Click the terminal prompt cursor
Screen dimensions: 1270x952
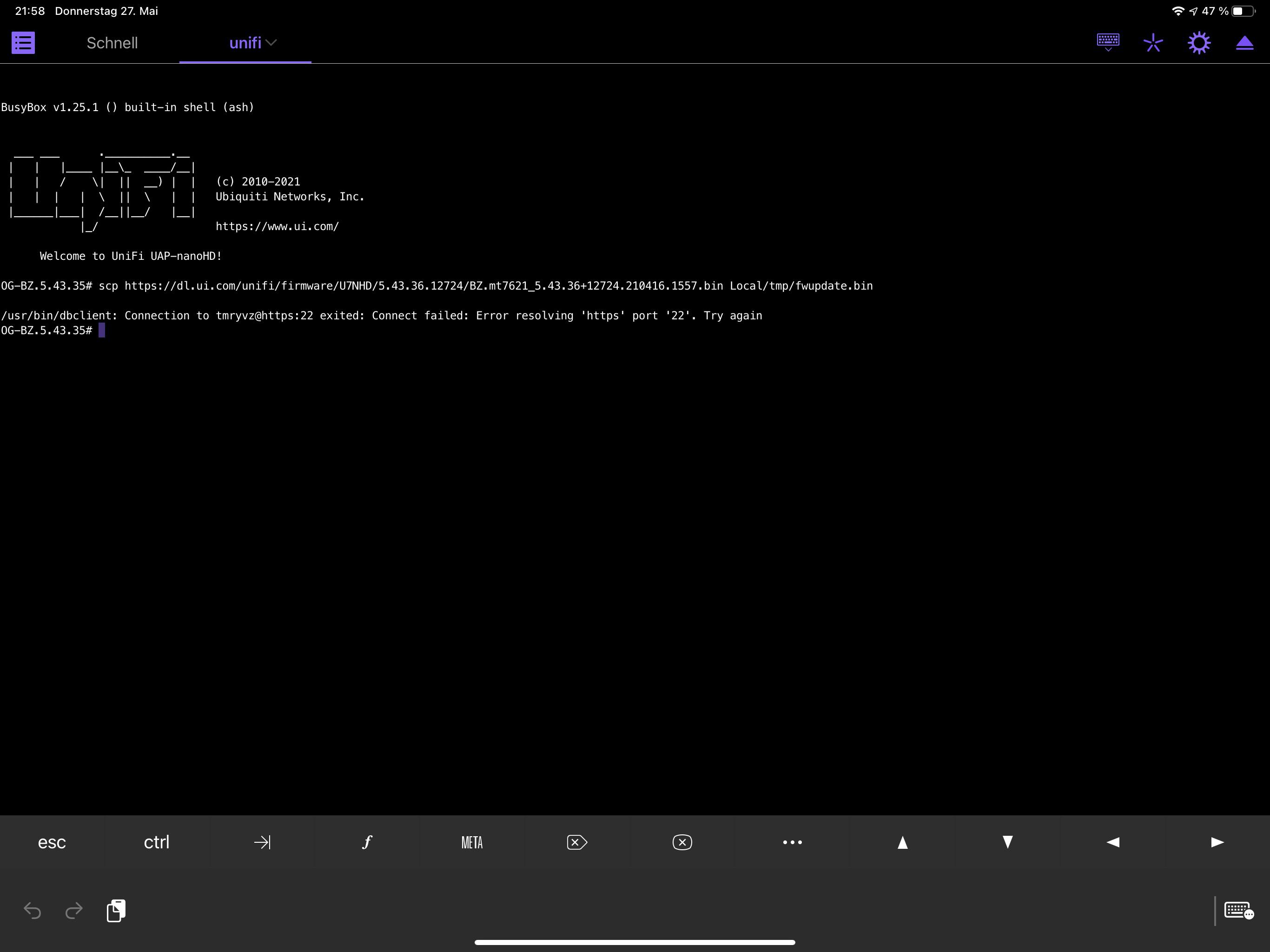click(102, 330)
